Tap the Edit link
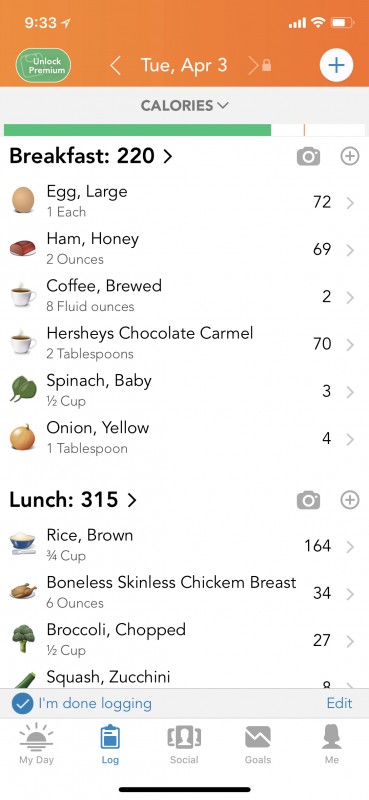369x800 pixels. point(339,703)
